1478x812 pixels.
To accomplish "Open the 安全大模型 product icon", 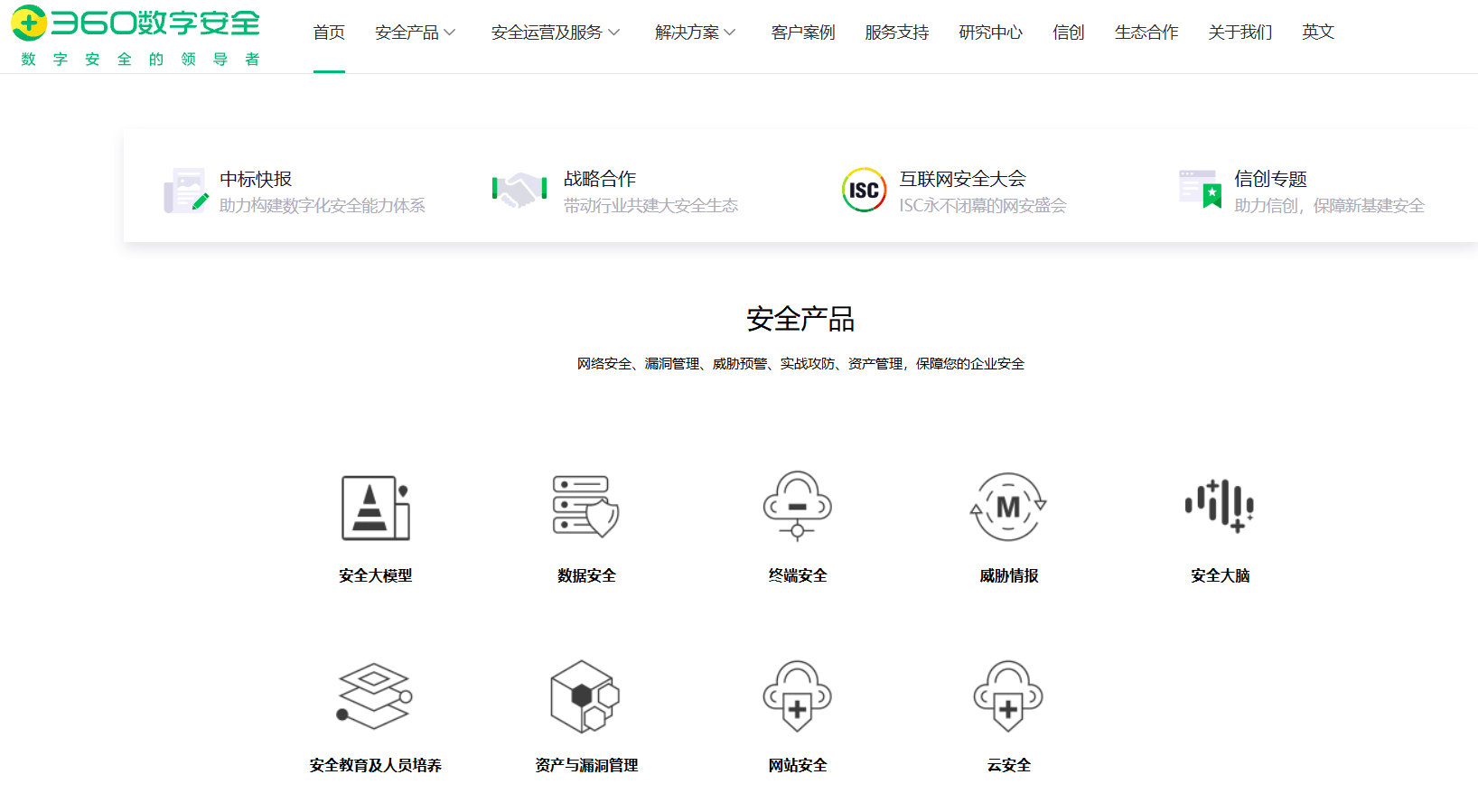I will click(x=376, y=508).
